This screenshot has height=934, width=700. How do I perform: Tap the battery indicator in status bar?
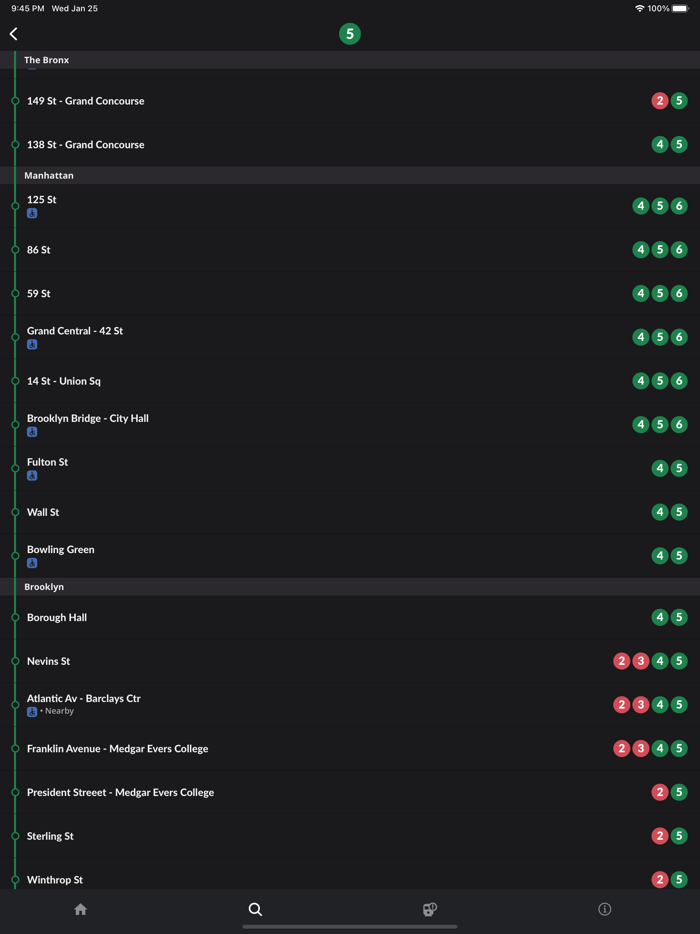pyautogui.click(x=680, y=8)
